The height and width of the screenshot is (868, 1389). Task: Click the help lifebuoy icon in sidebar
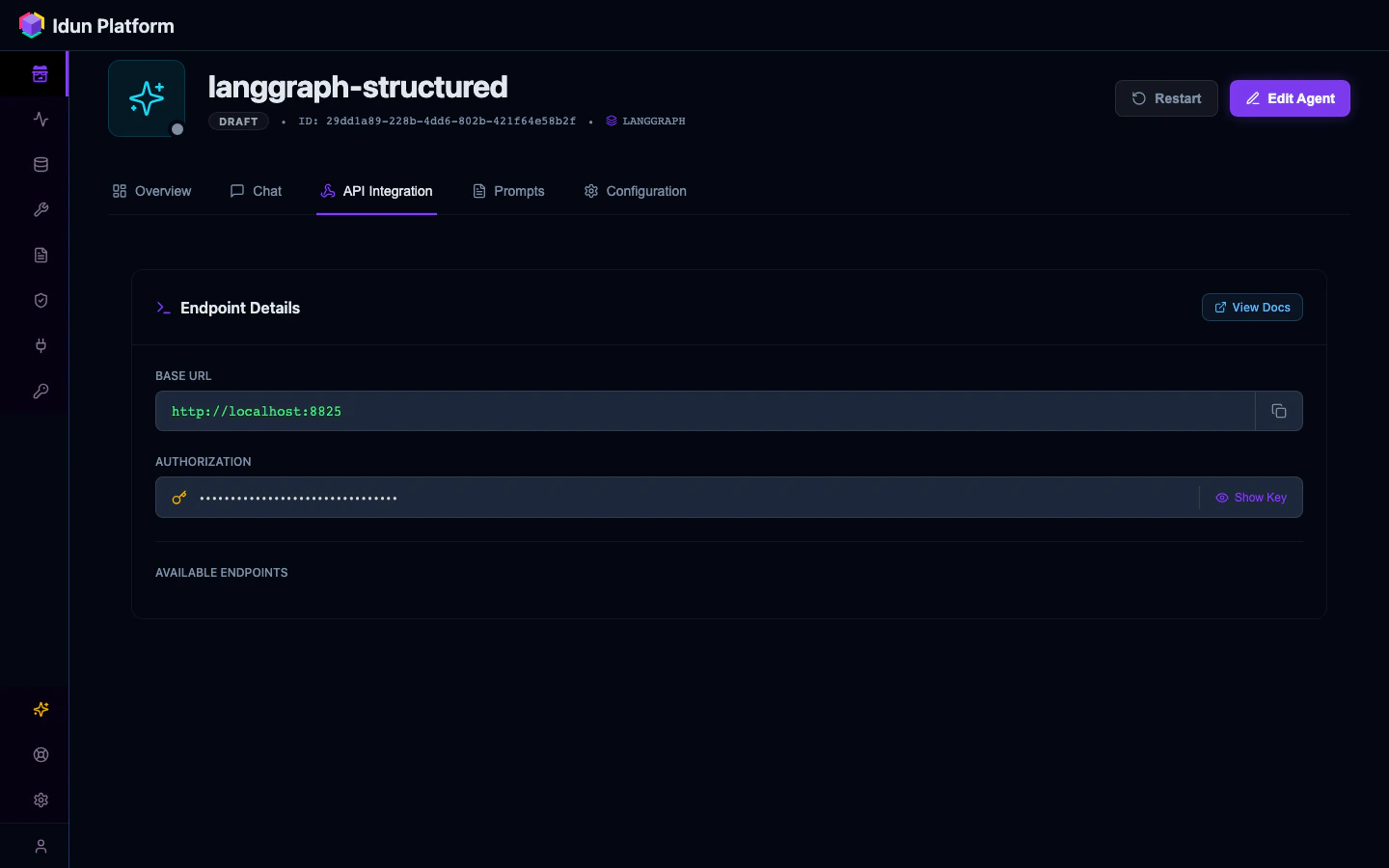41,754
